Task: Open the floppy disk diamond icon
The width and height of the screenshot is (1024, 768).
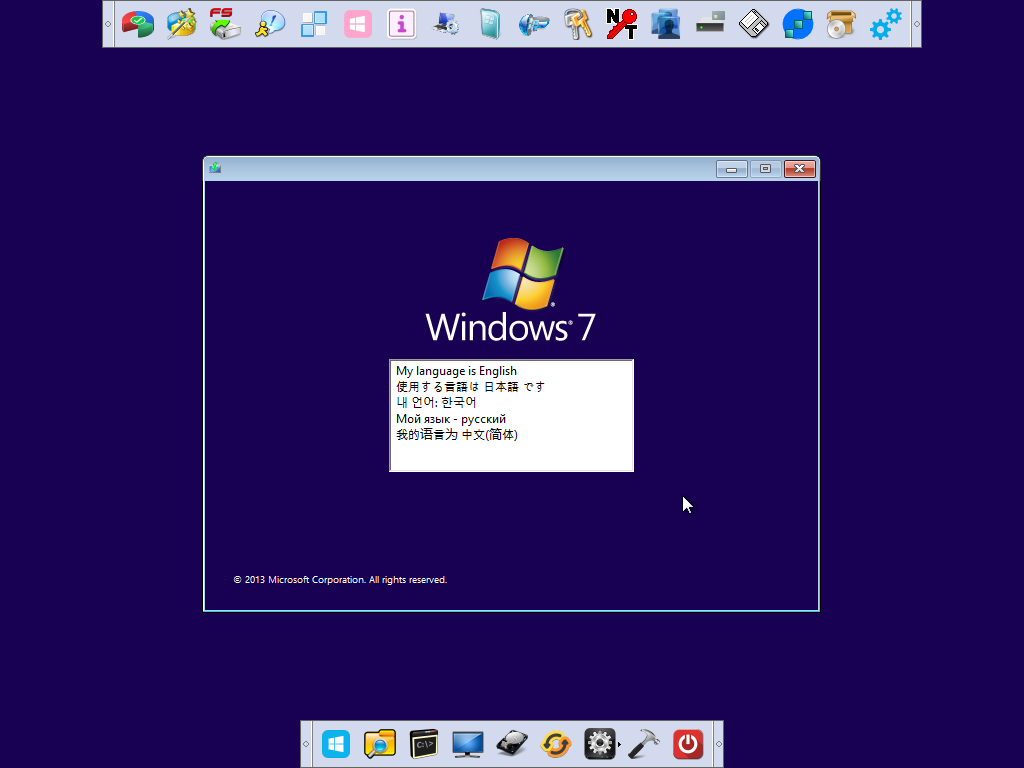Action: coord(754,24)
